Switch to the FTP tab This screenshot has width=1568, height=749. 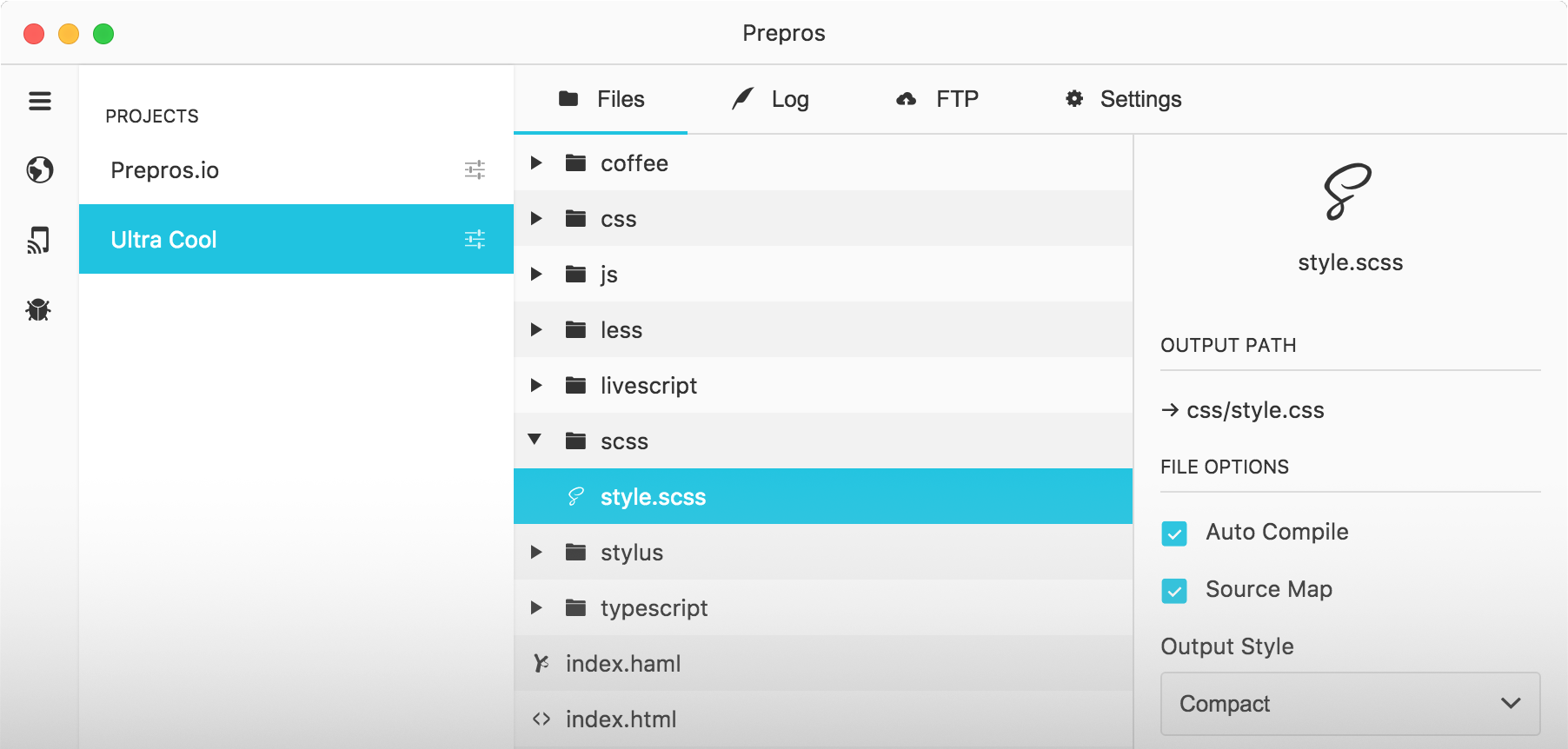tap(937, 99)
